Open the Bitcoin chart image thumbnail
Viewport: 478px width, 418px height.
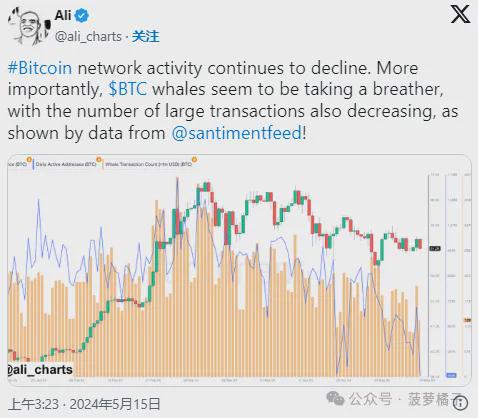pyautogui.click(x=239, y=270)
